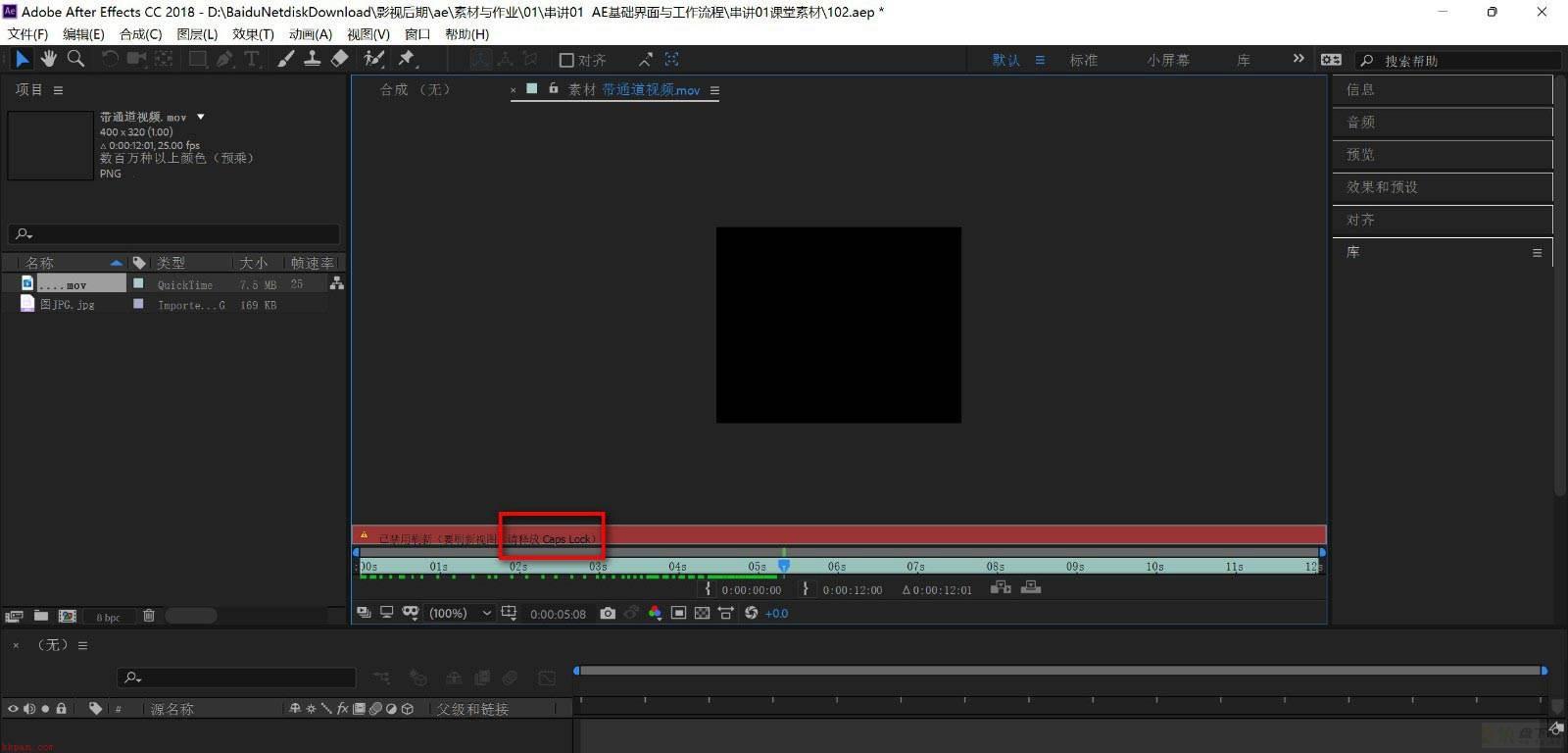Viewport: 1568px width, 753px height.
Task: Select the Horizontal Type tool
Action: pos(252,59)
